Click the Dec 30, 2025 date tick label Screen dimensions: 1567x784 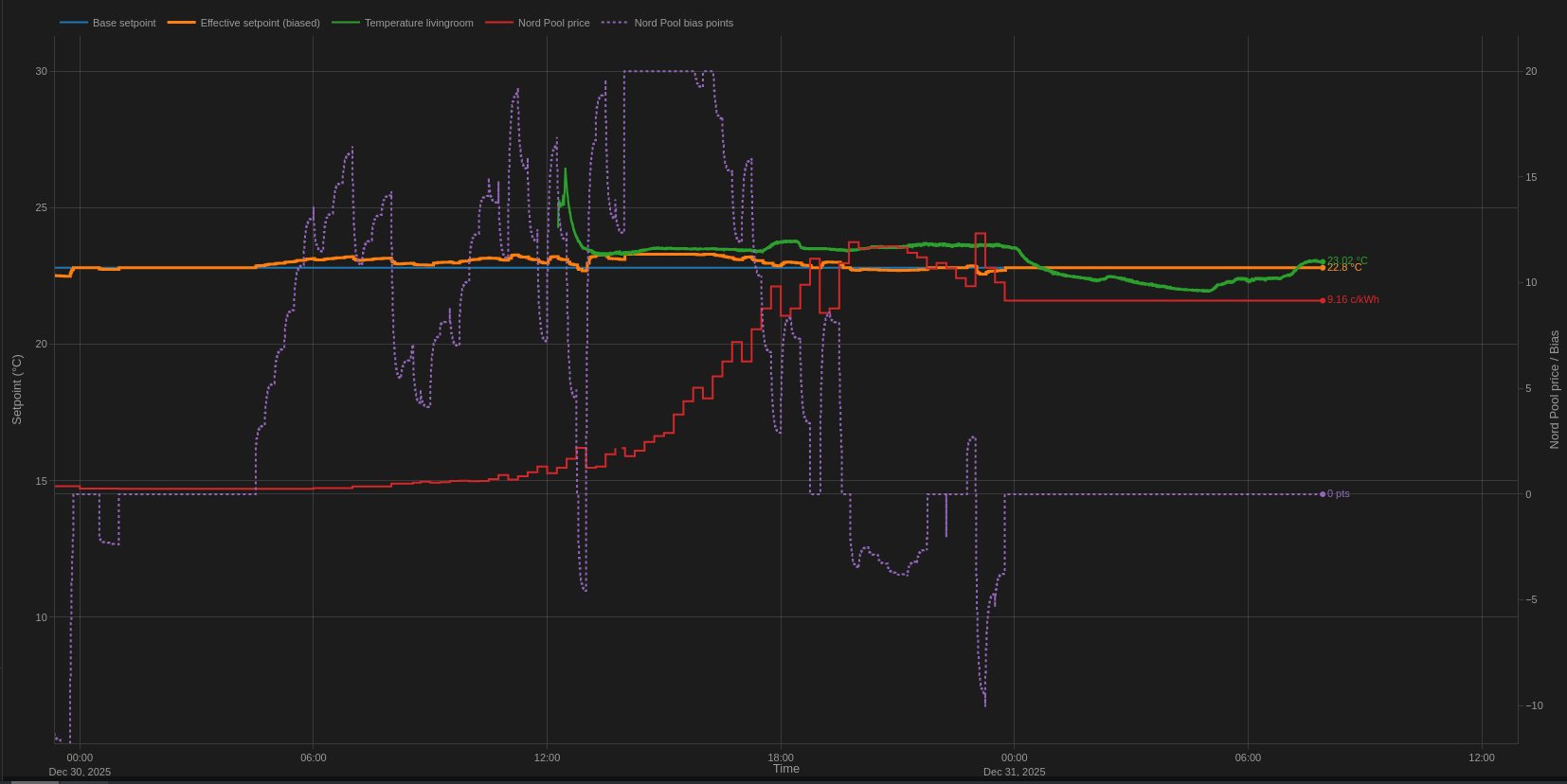coord(80,772)
